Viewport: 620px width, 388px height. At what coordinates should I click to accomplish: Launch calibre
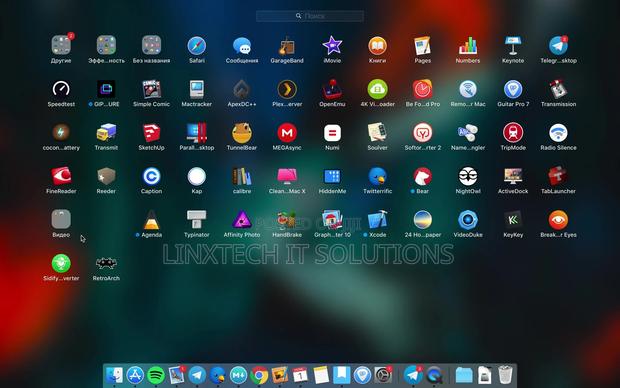pyautogui.click(x=242, y=176)
